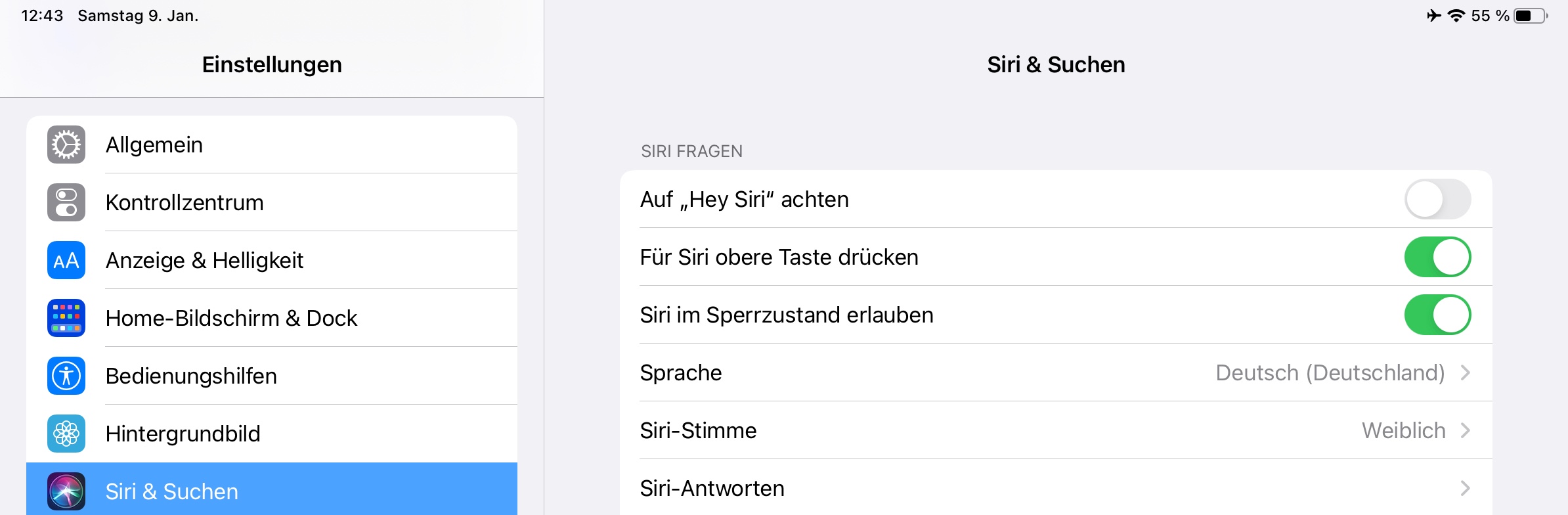The height and width of the screenshot is (515, 1568).
Task: Open Hintergrundbild settings in sidebar
Action: pyautogui.click(x=183, y=434)
